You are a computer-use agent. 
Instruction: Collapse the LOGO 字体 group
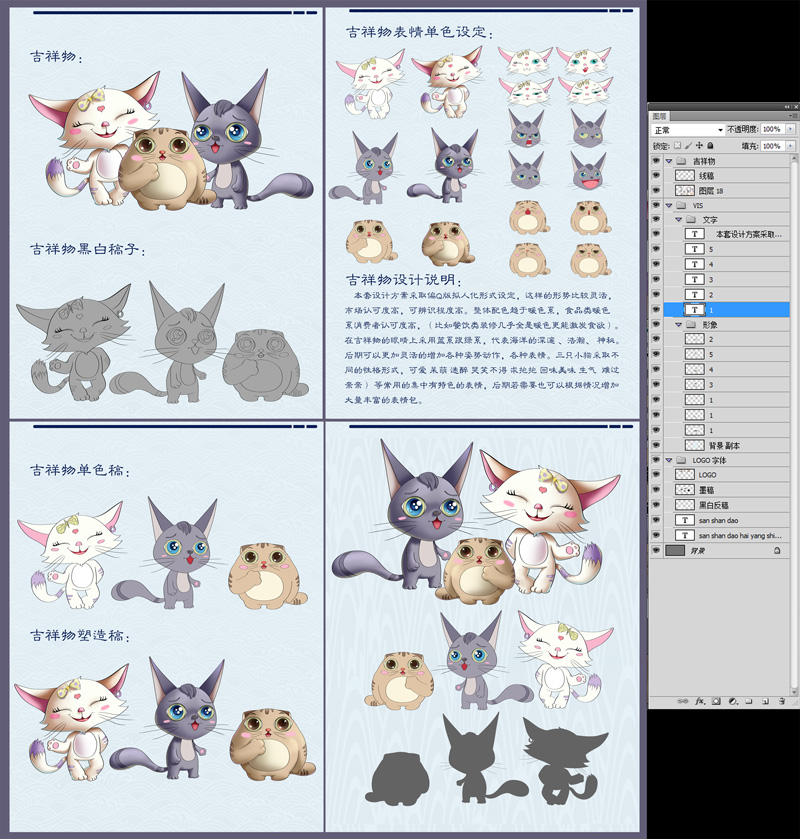tap(669, 460)
